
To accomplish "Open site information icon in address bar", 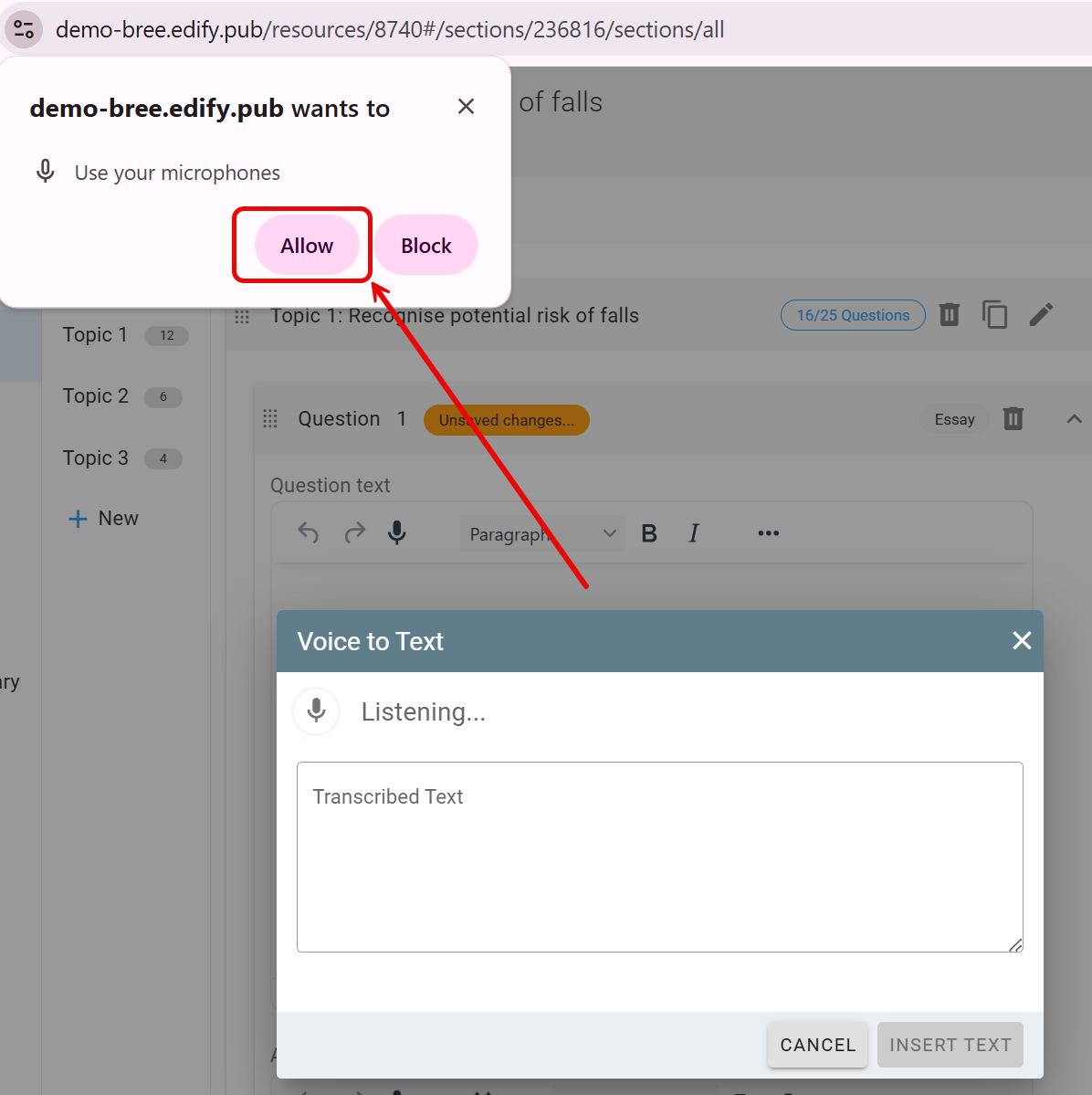I will tap(24, 29).
